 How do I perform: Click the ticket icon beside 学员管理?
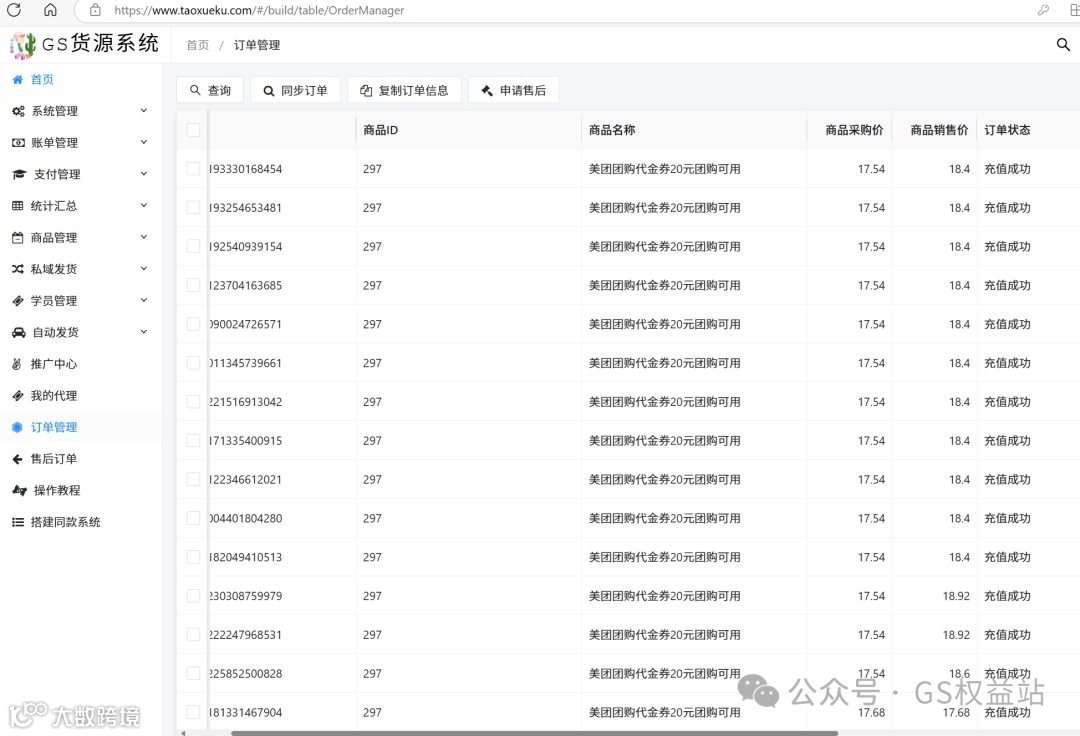click(x=18, y=301)
